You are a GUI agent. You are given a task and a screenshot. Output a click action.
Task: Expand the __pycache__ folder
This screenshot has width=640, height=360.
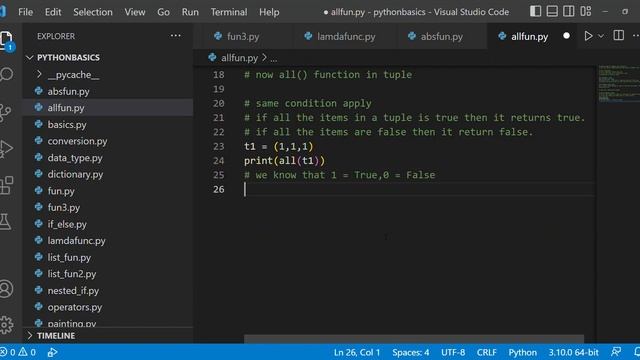(x=73, y=75)
